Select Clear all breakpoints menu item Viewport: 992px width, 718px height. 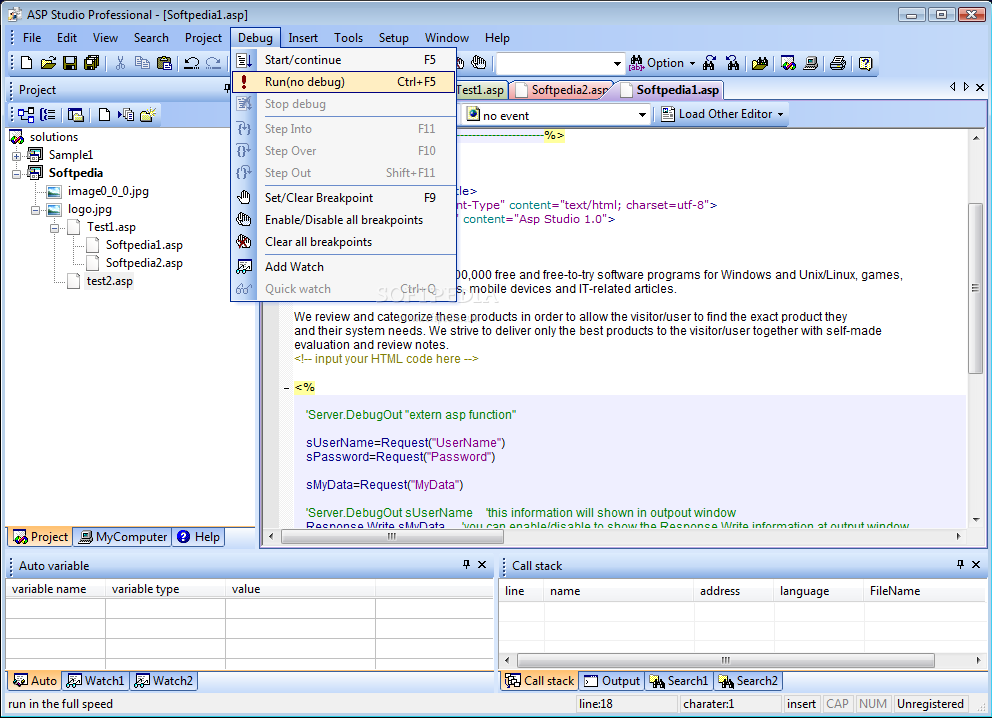coord(344,242)
